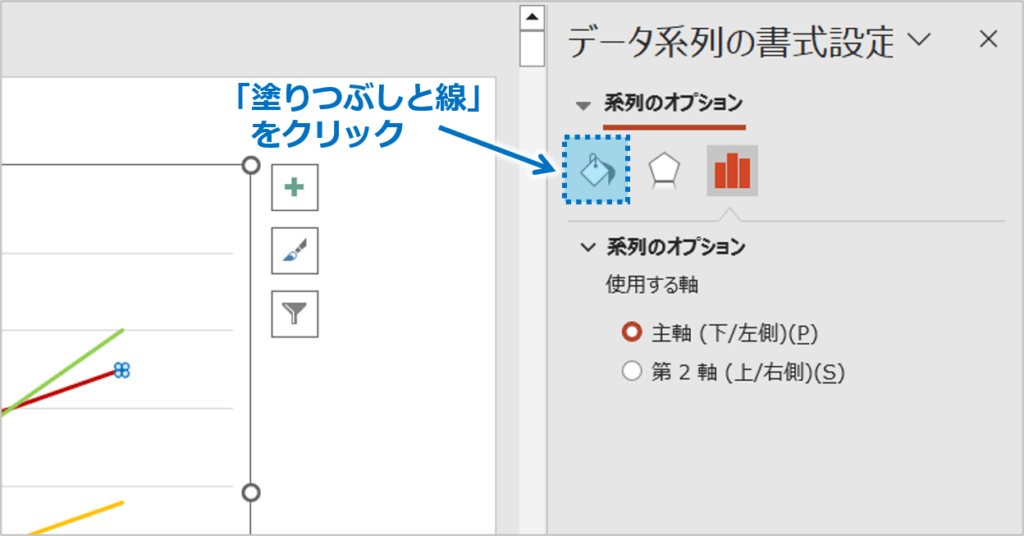
Task: Click the selected data point marker on red line
Action: click(121, 370)
